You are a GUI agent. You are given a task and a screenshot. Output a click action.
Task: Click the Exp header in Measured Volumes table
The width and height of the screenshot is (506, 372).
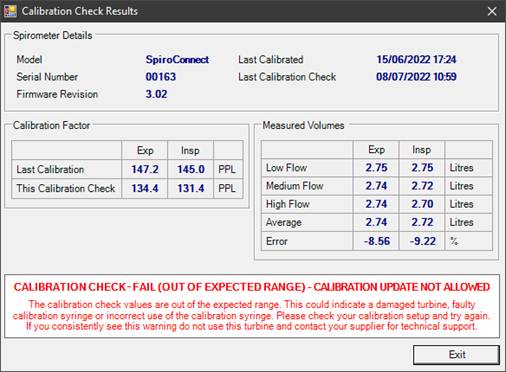(376, 149)
